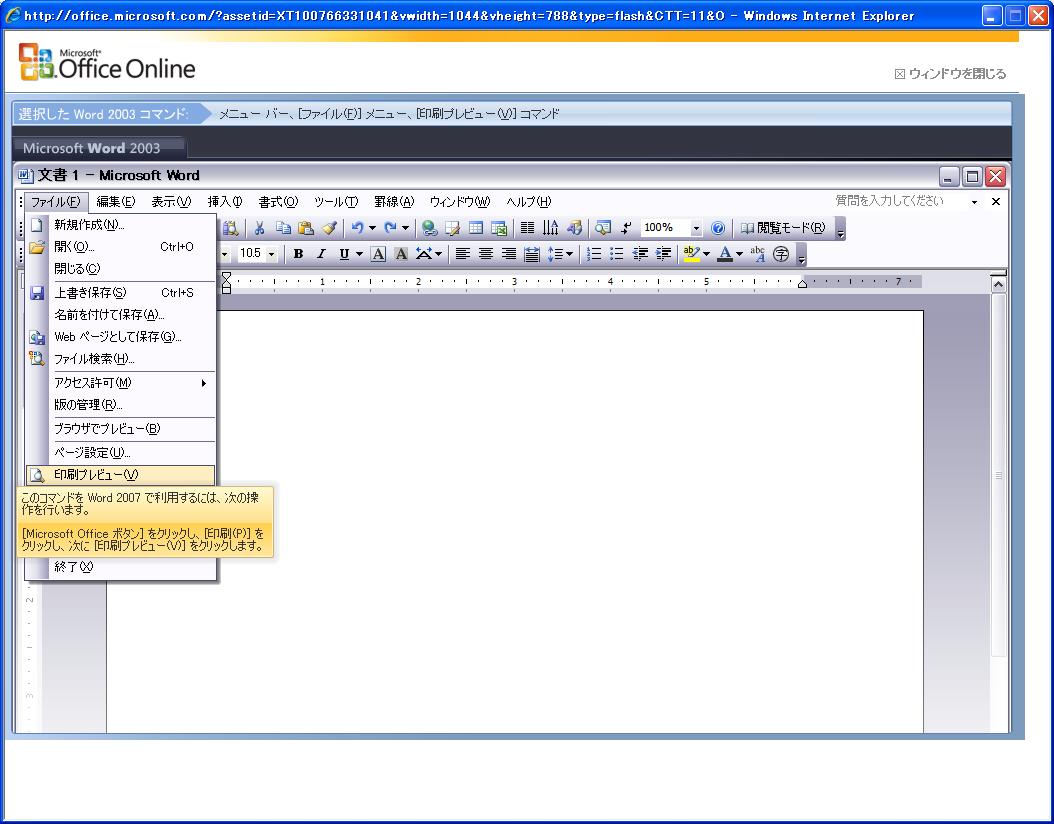Click the right indent ruler marker
Image resolution: width=1054 pixels, height=824 pixels.
click(x=802, y=284)
